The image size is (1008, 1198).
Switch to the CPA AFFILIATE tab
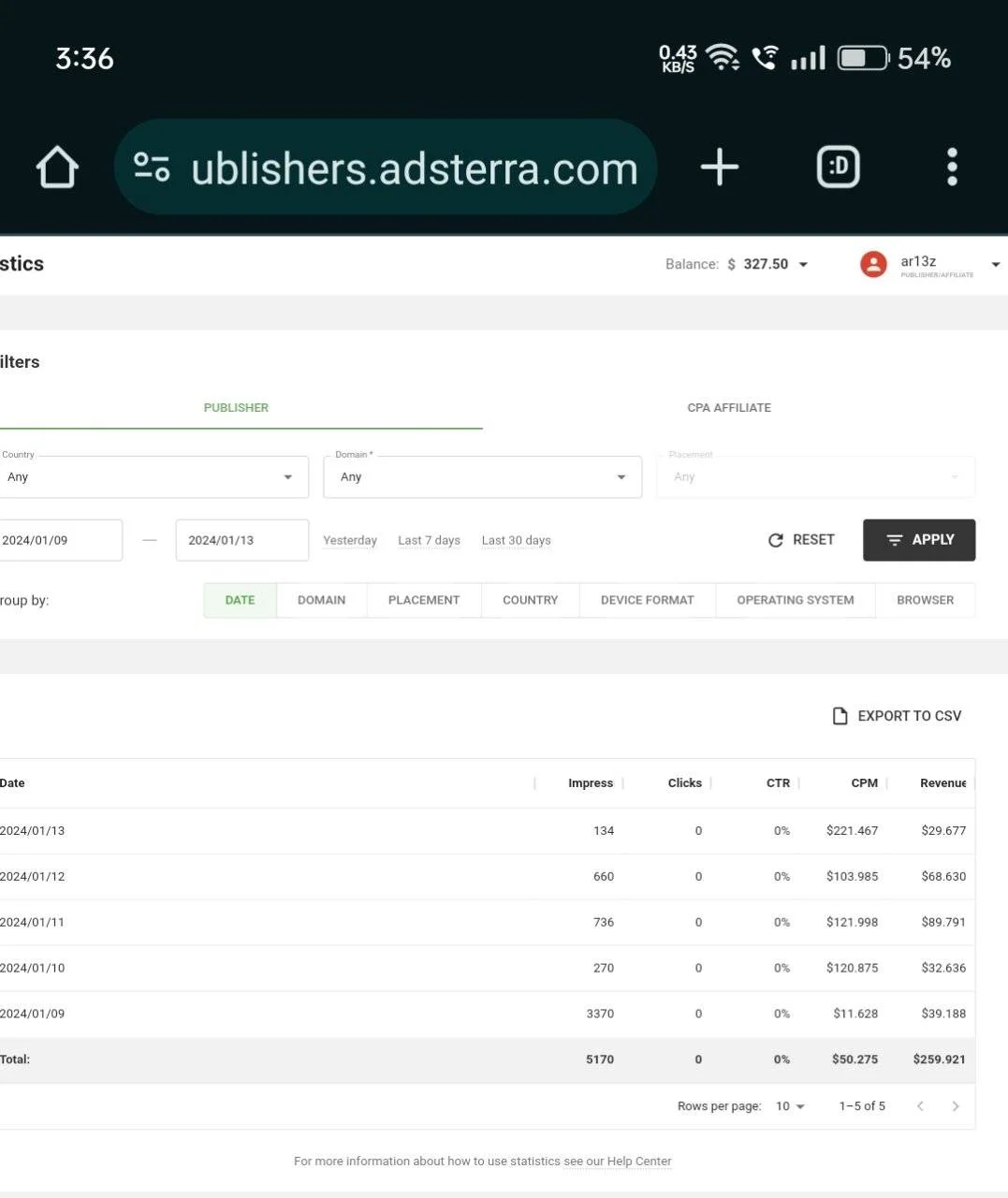click(729, 408)
